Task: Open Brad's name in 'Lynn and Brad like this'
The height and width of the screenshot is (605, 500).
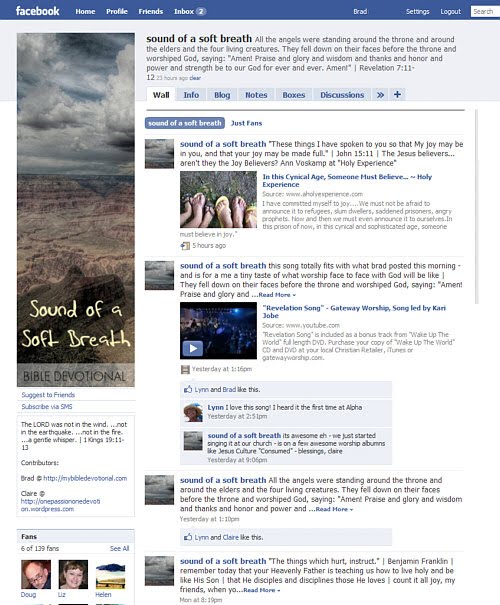Action: (229, 390)
